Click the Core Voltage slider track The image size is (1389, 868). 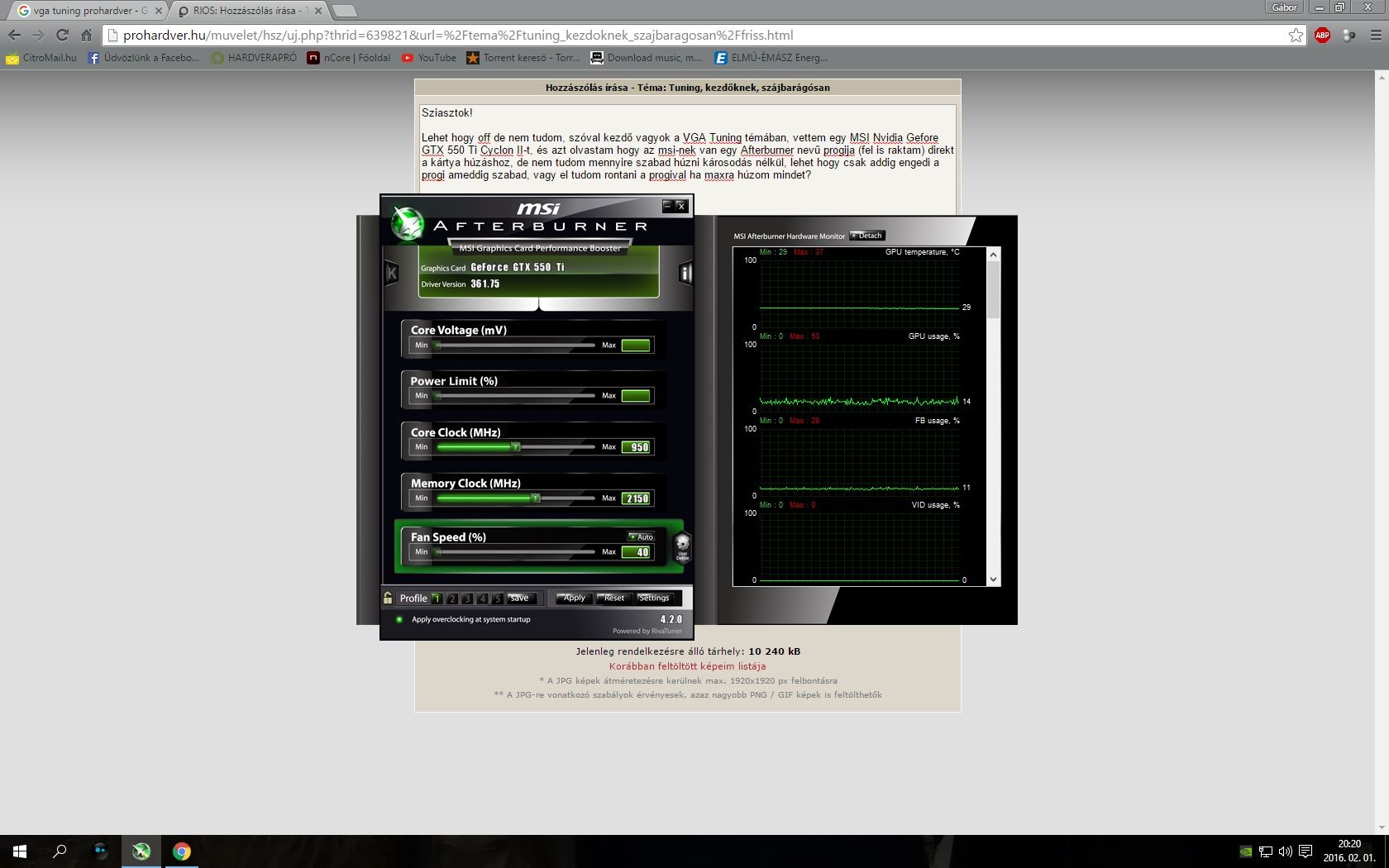516,346
